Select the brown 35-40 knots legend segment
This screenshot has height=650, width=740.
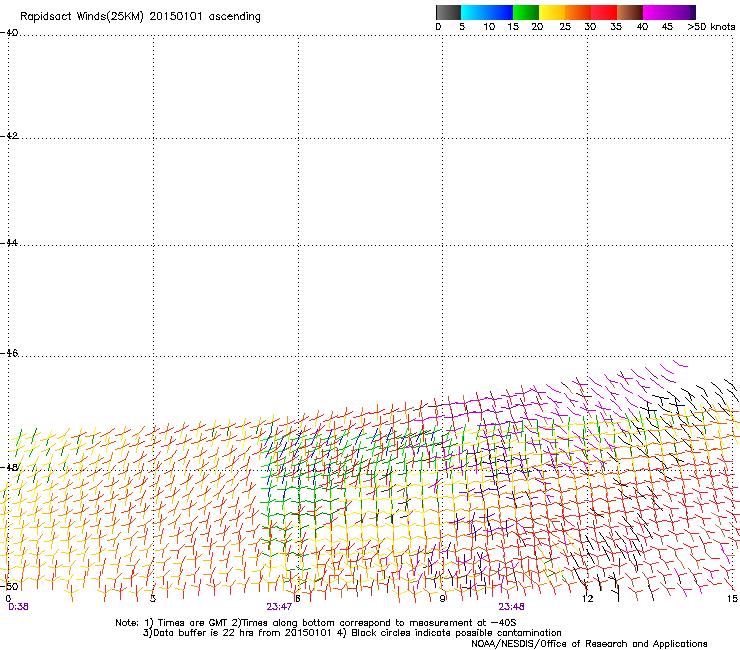point(630,12)
